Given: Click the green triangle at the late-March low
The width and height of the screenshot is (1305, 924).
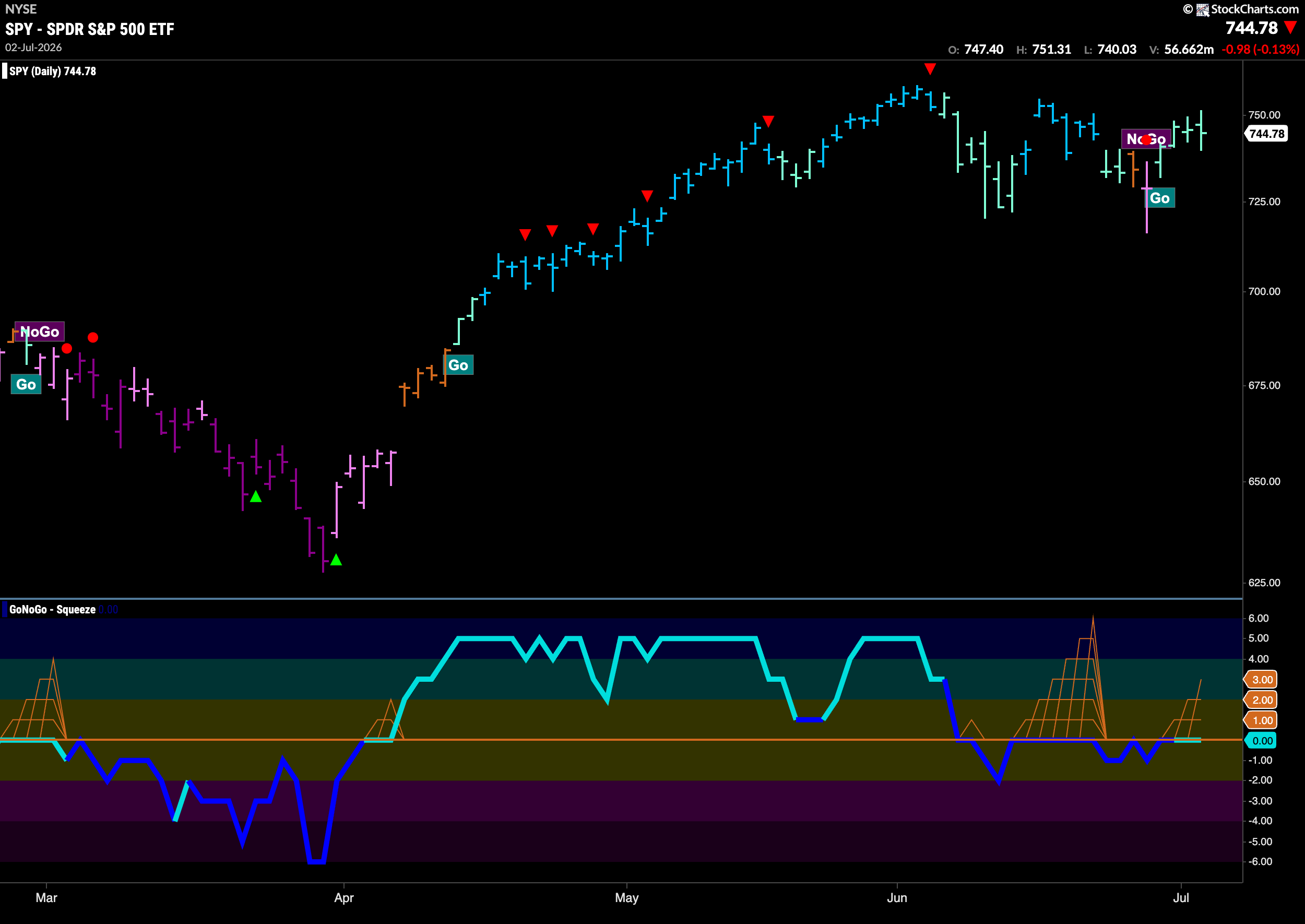Looking at the screenshot, I should click(x=336, y=560).
